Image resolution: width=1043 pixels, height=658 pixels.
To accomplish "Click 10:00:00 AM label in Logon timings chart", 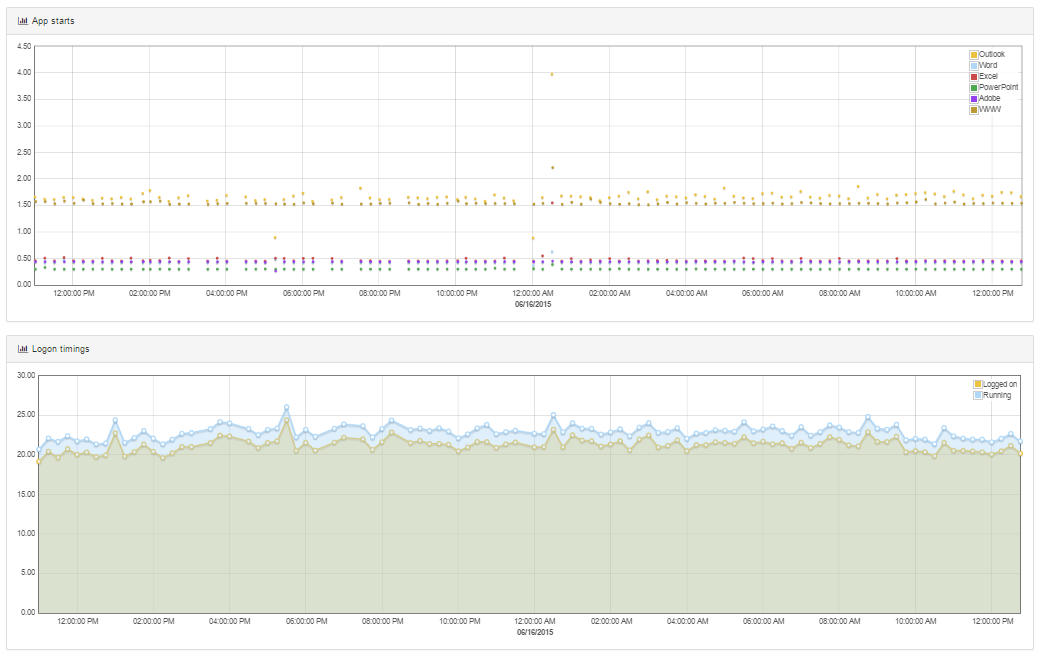I will (x=916, y=621).
